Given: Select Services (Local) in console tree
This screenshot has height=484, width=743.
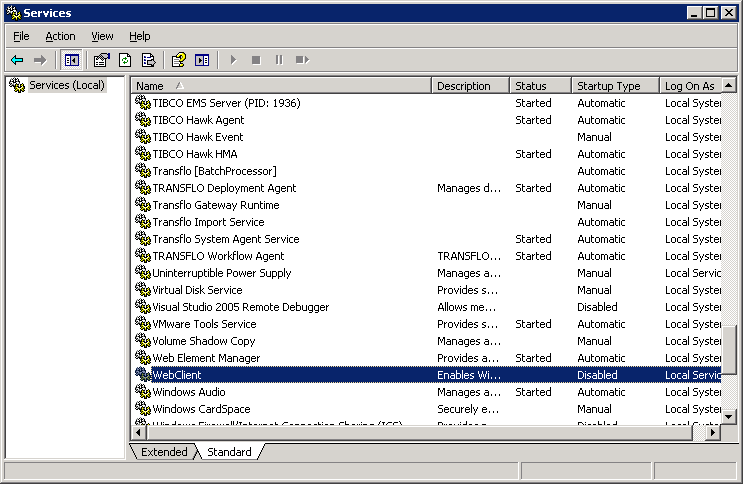Looking at the screenshot, I should (67, 85).
